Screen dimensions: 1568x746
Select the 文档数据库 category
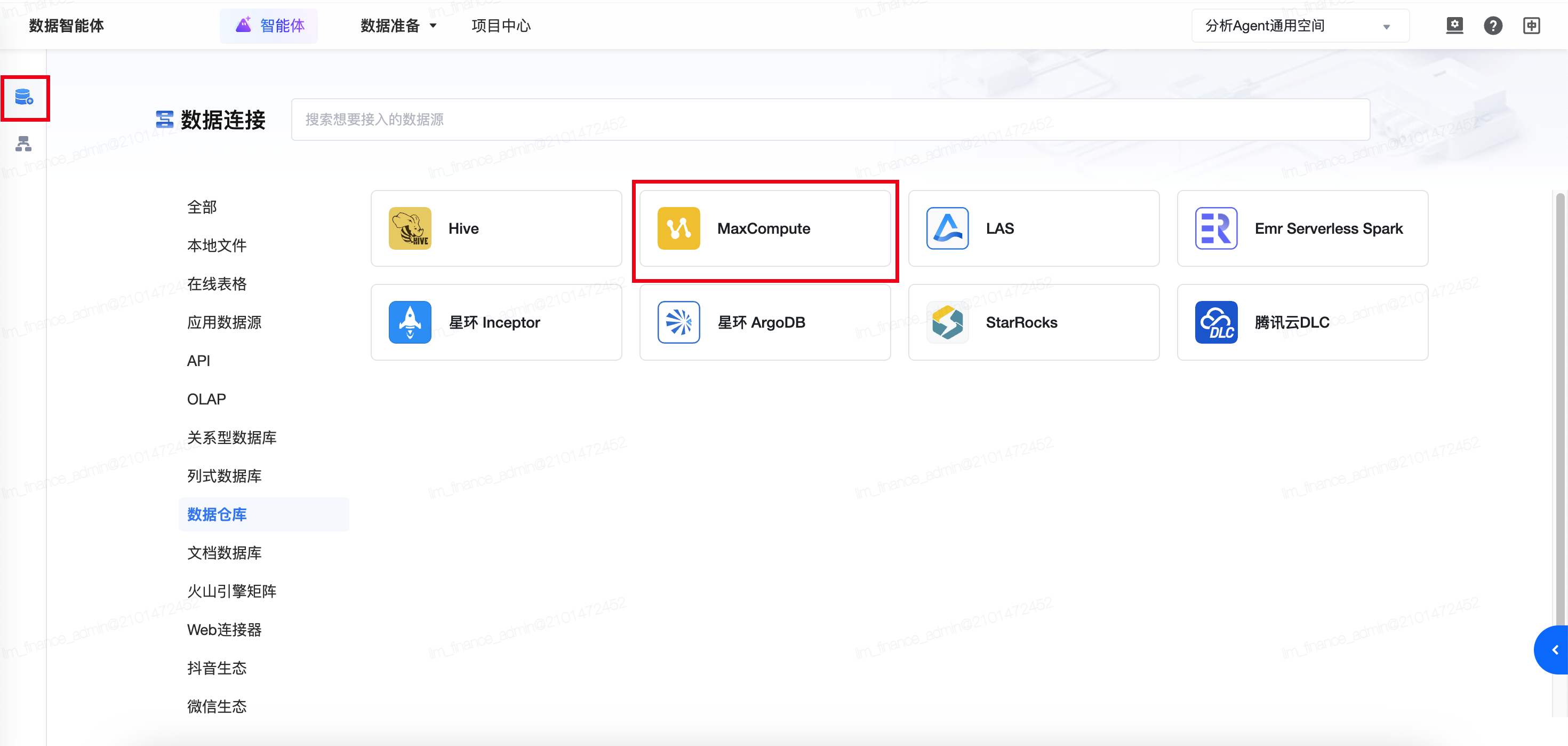click(x=224, y=552)
